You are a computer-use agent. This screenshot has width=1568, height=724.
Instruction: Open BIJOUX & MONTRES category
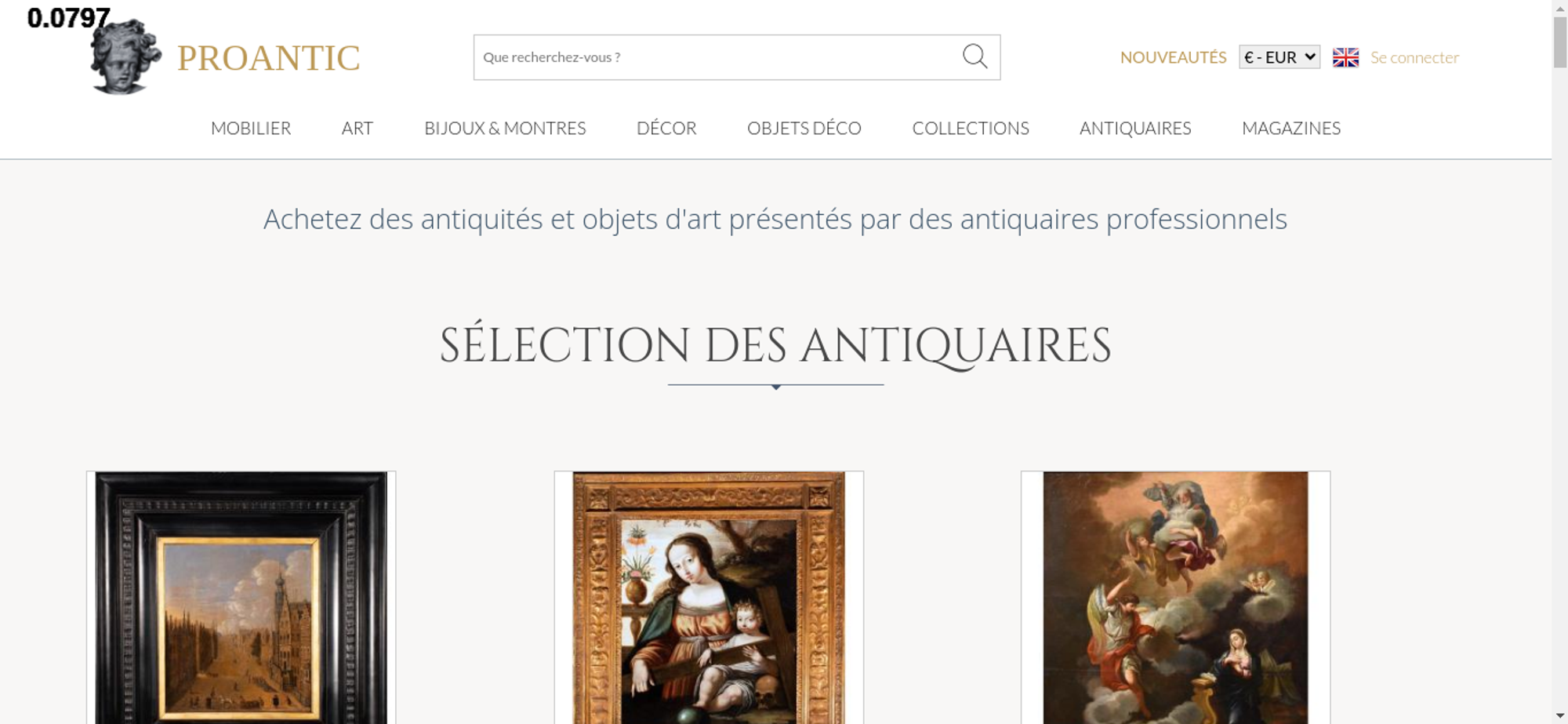click(x=505, y=128)
